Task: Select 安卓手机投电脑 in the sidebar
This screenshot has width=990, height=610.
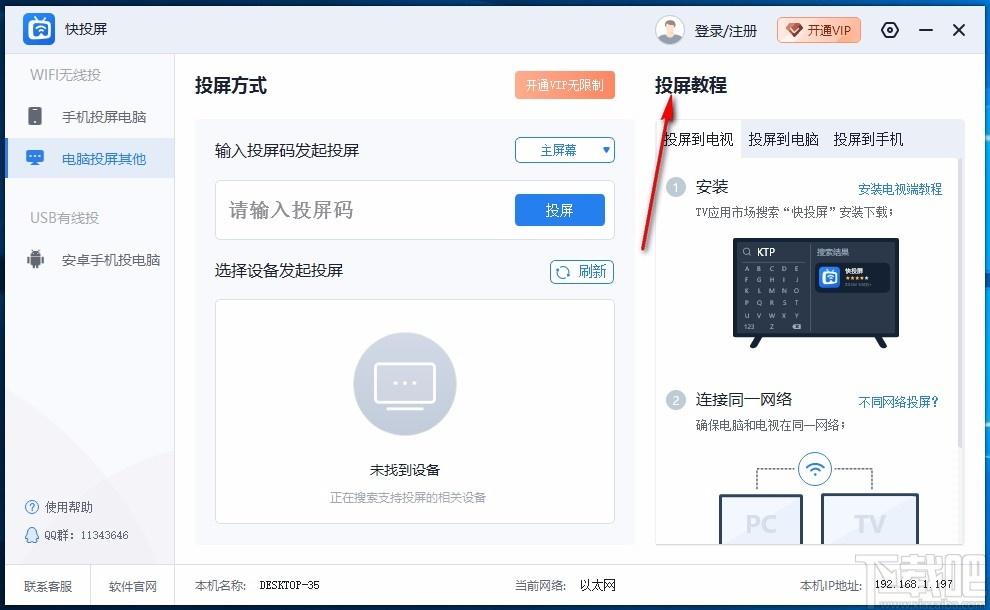Action: 90,260
